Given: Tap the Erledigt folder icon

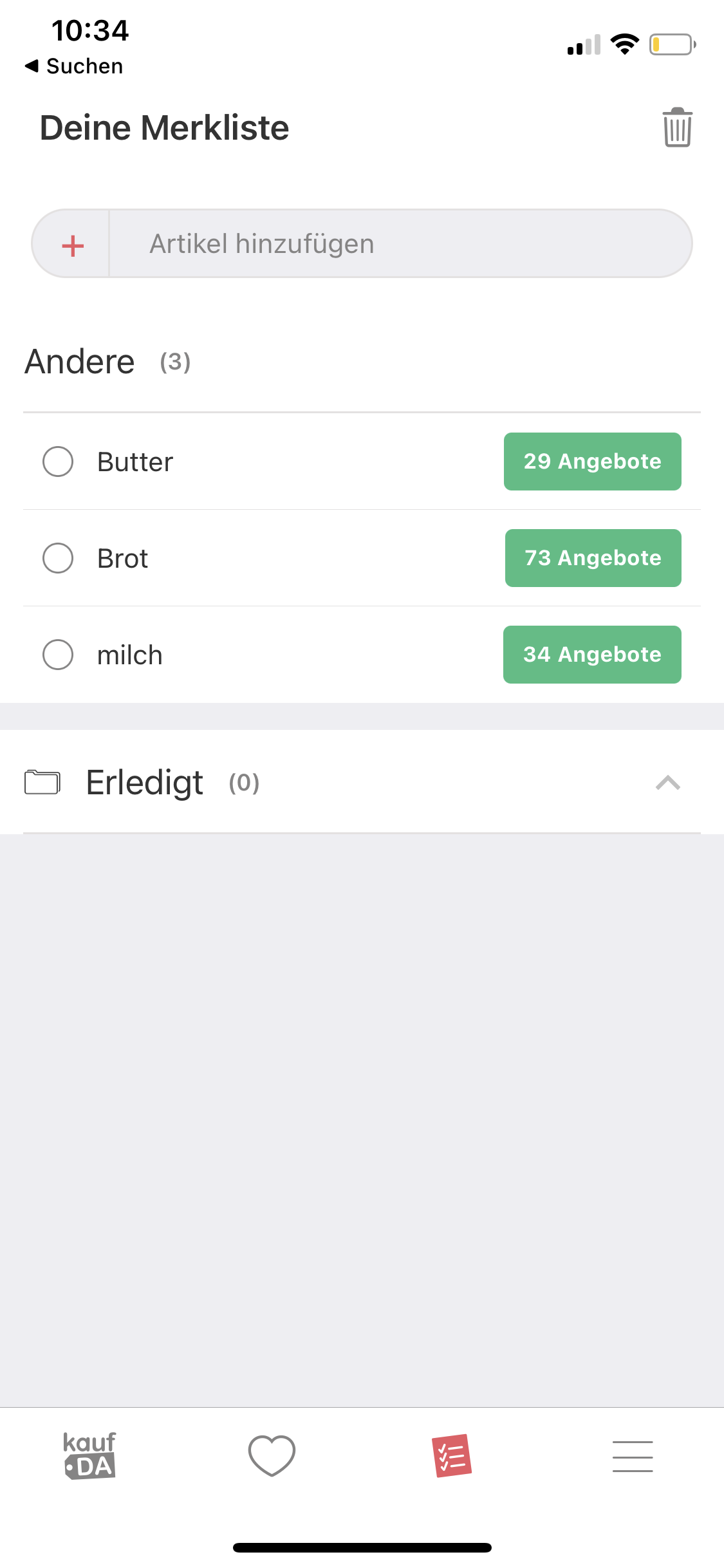Looking at the screenshot, I should point(42,782).
